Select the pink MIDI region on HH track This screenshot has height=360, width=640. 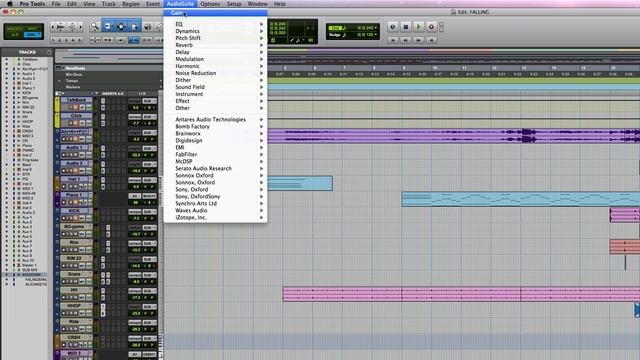pos(461,294)
